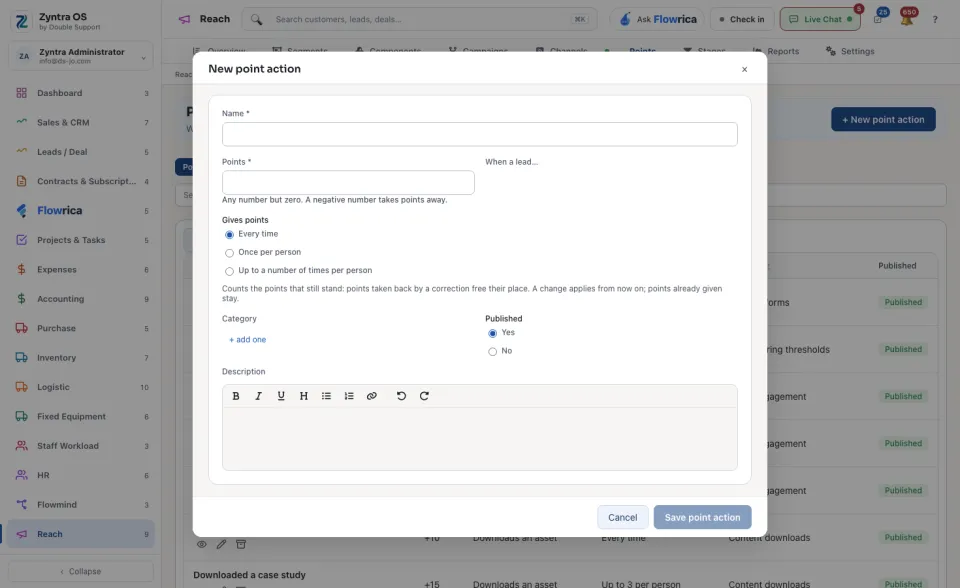
Task: Click the Points input field
Action: pos(348,183)
